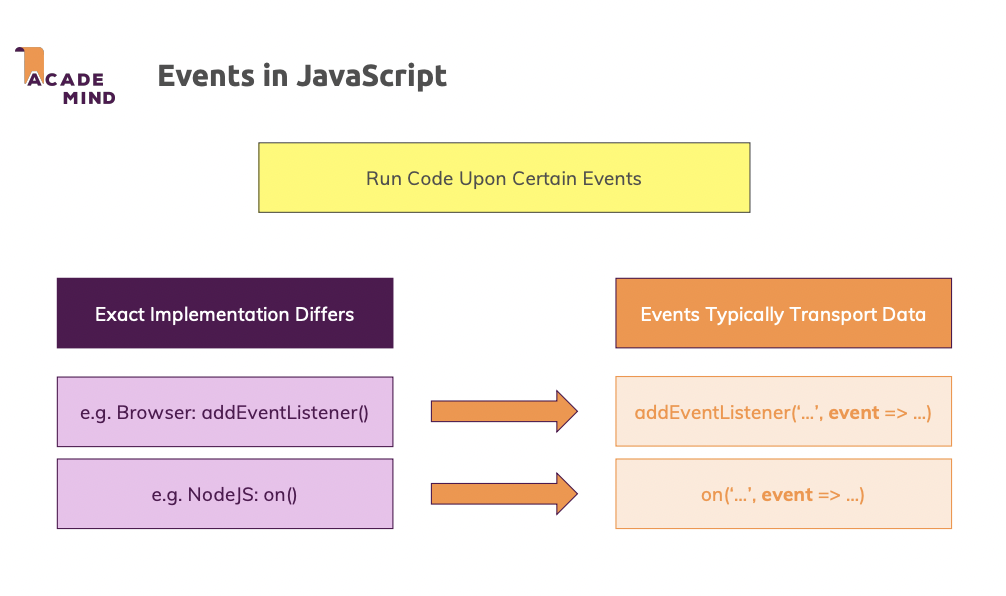
Task: Click the 'e.g. NodeJS: on()' box
Action: 225,494
